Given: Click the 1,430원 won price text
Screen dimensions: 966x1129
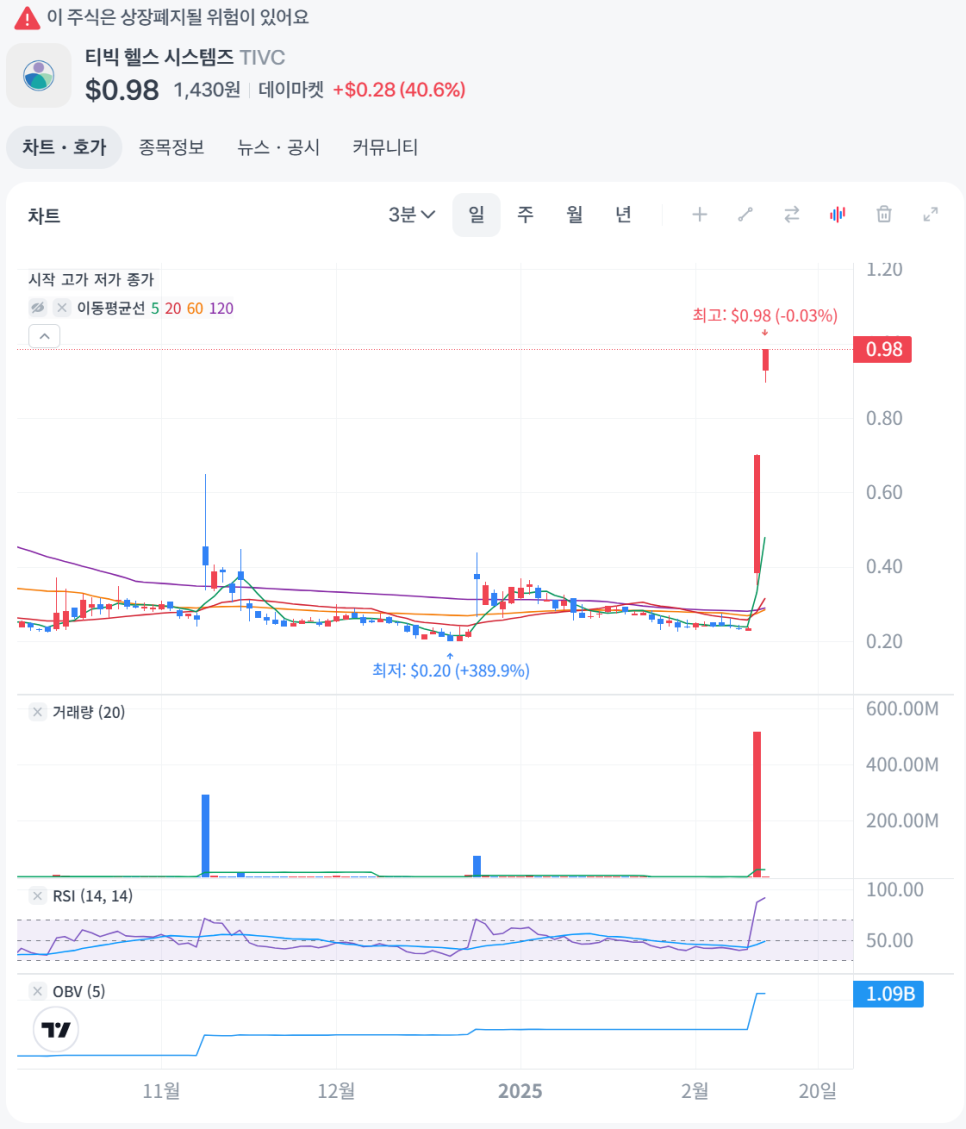Looking at the screenshot, I should 207,90.
